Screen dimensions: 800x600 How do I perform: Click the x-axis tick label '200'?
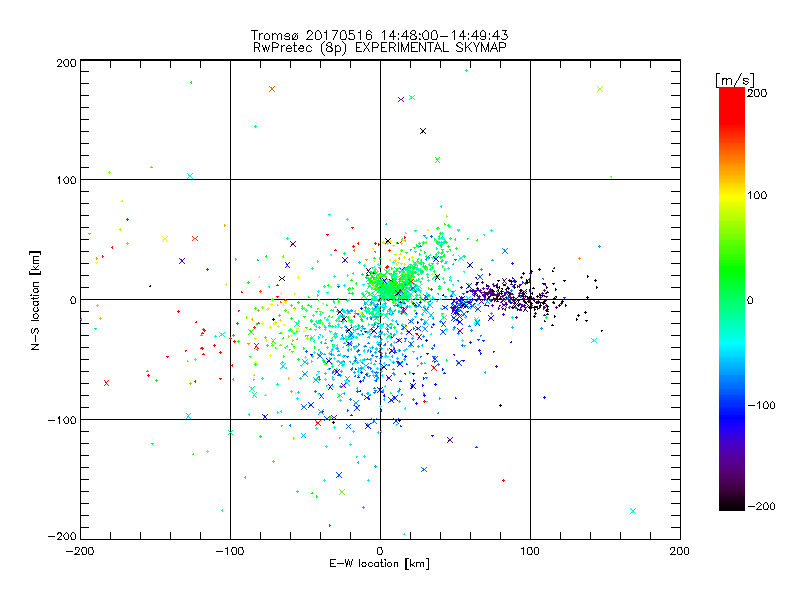click(680, 551)
